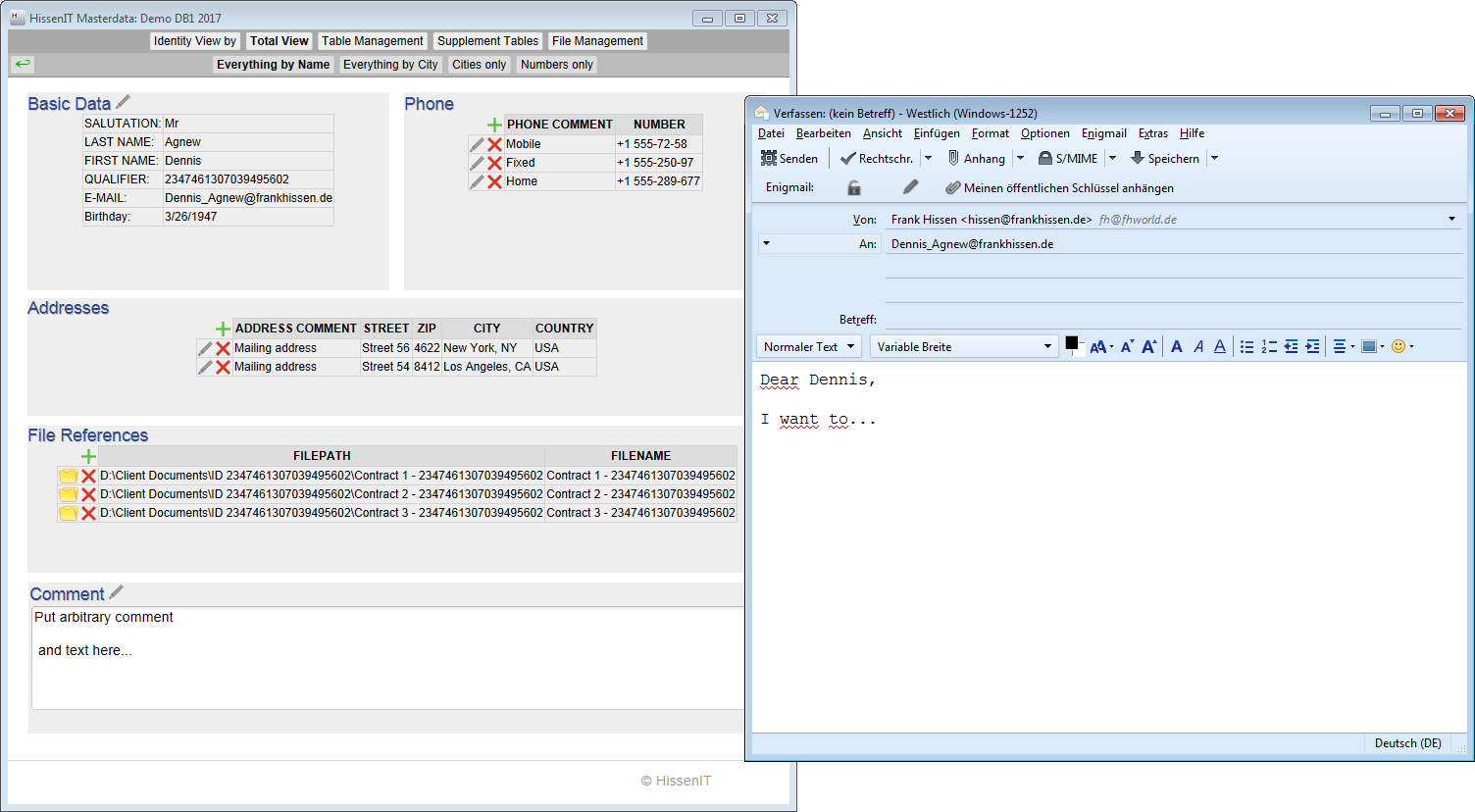Decrease indent in email composer

(1291, 346)
